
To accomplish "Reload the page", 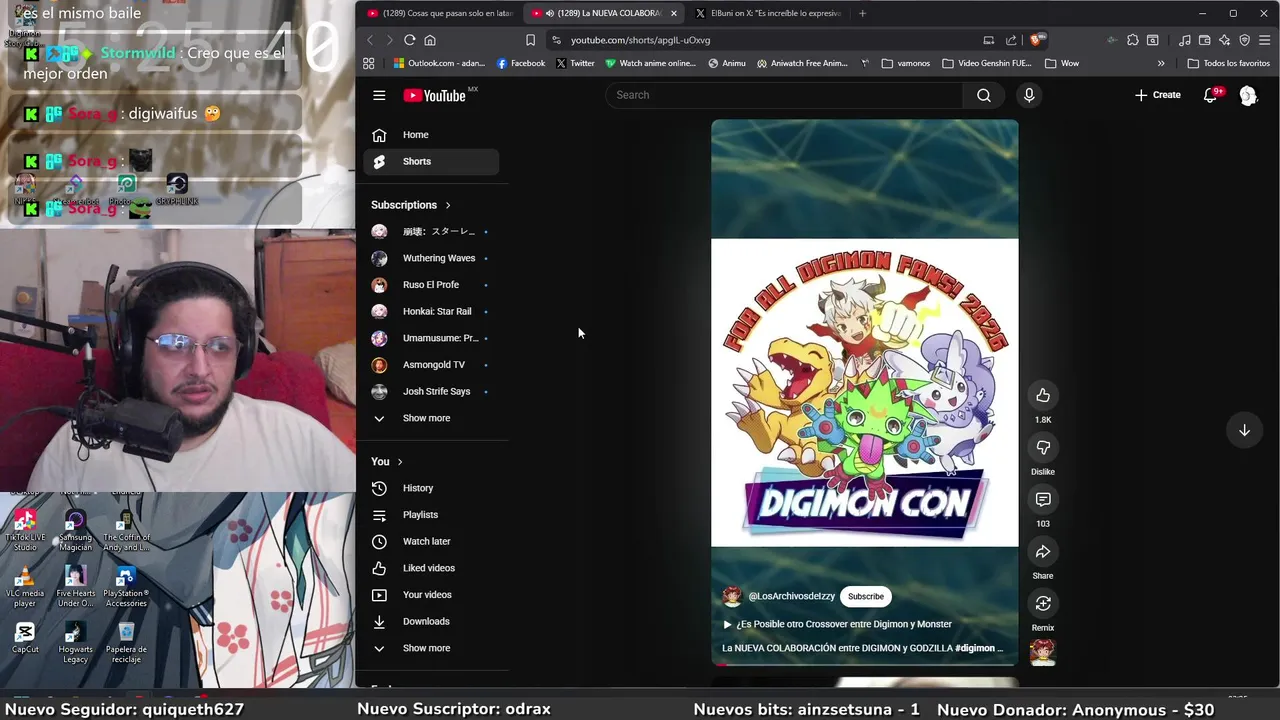I will [409, 40].
